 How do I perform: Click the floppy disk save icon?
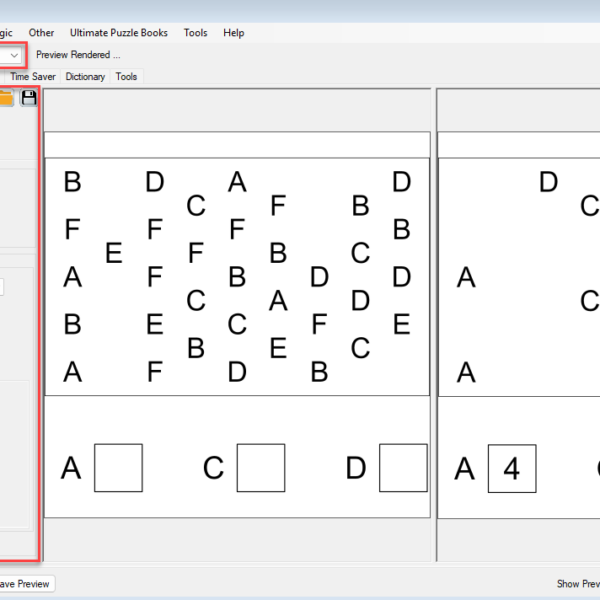click(29, 97)
